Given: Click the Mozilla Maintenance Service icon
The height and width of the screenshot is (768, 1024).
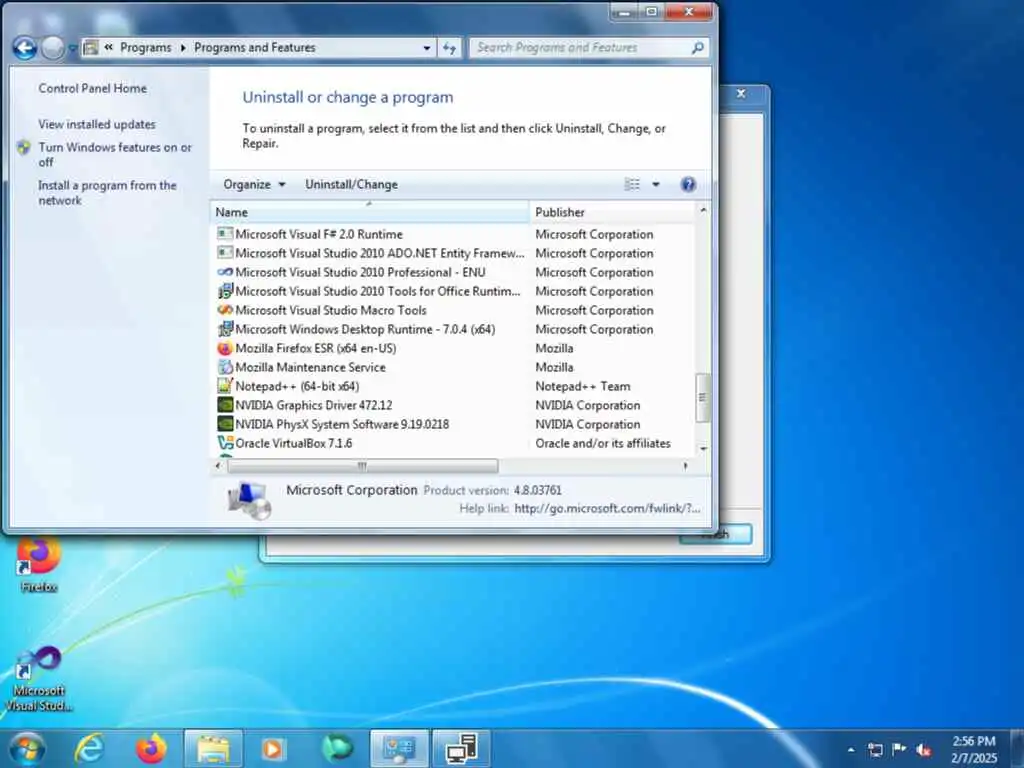Looking at the screenshot, I should coord(225,367).
